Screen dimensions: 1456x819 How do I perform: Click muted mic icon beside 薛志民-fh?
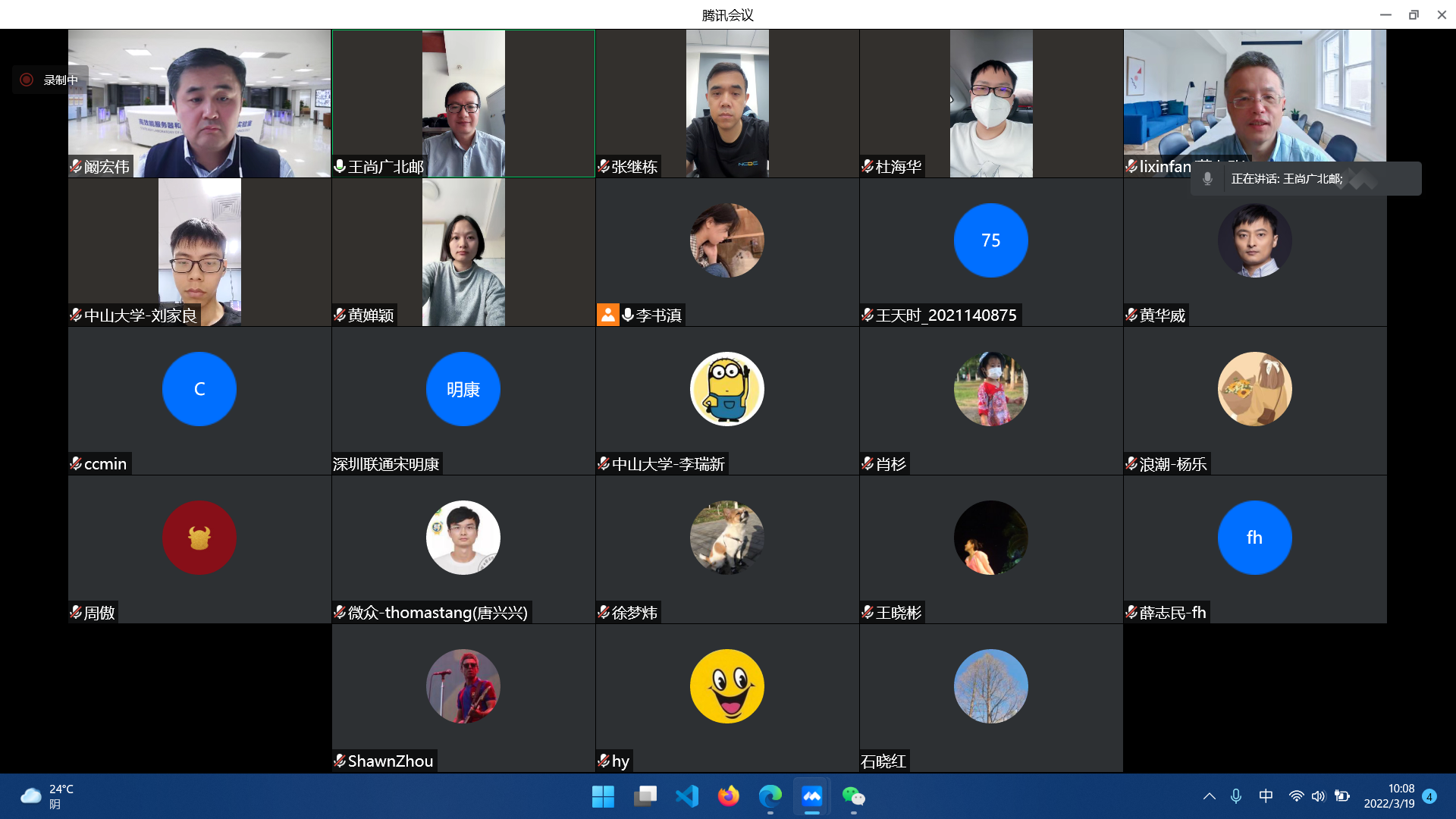[x=1131, y=612]
